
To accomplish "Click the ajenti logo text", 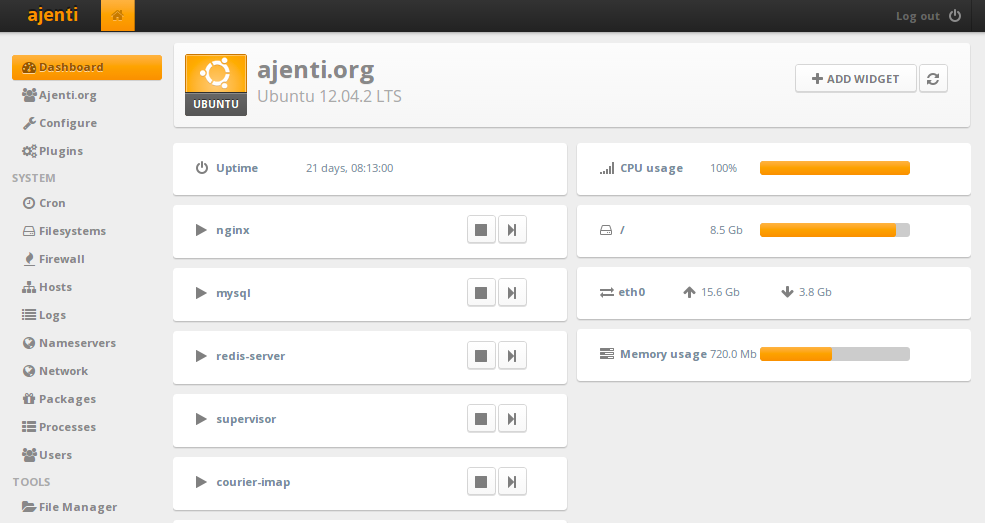I will (53, 14).
